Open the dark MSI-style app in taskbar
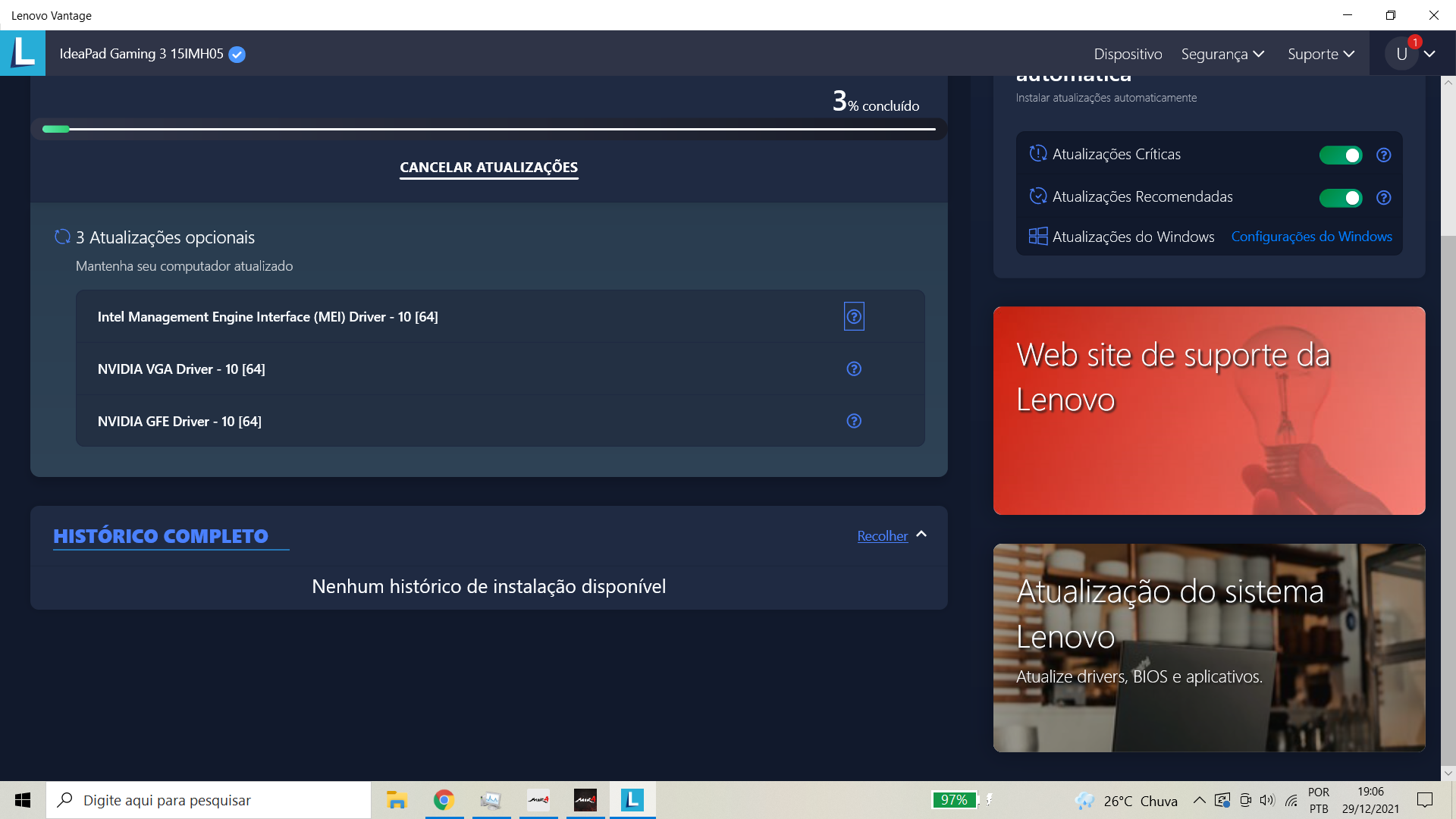This screenshot has height=819, width=1456. click(x=585, y=800)
